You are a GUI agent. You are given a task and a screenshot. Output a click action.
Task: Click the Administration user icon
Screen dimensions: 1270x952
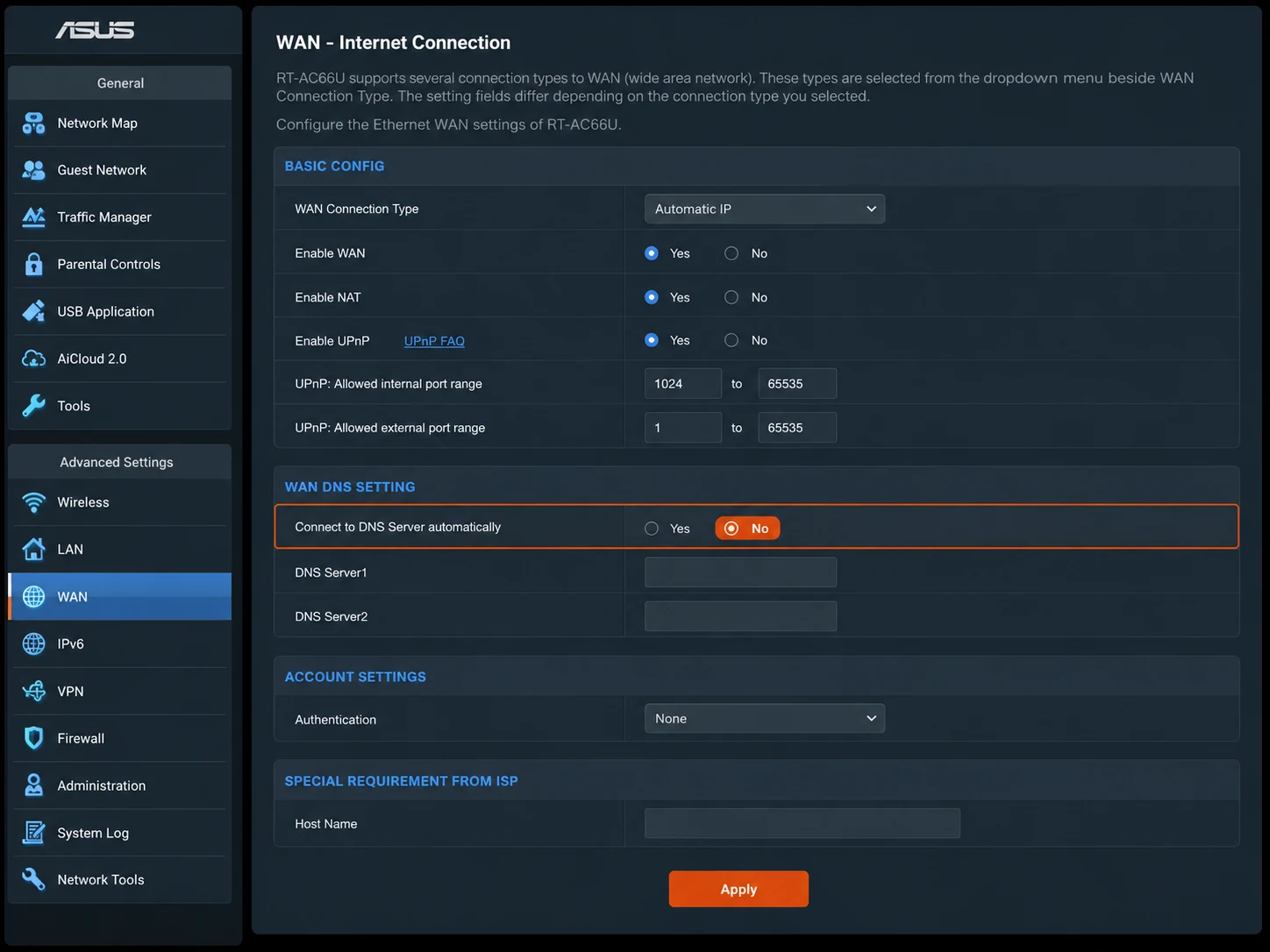tap(33, 785)
